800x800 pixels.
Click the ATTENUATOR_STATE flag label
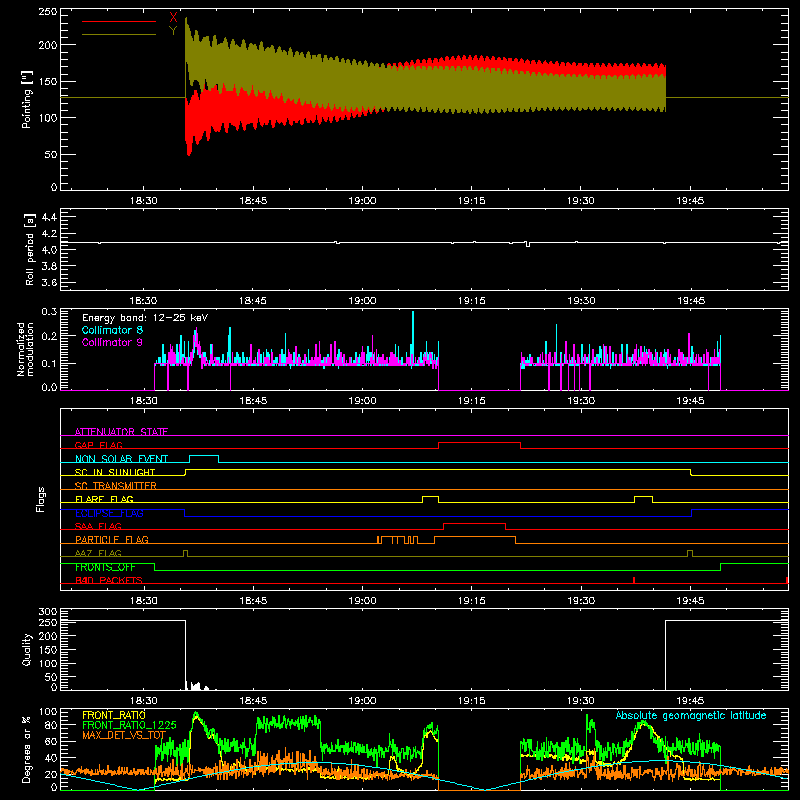(x=121, y=432)
